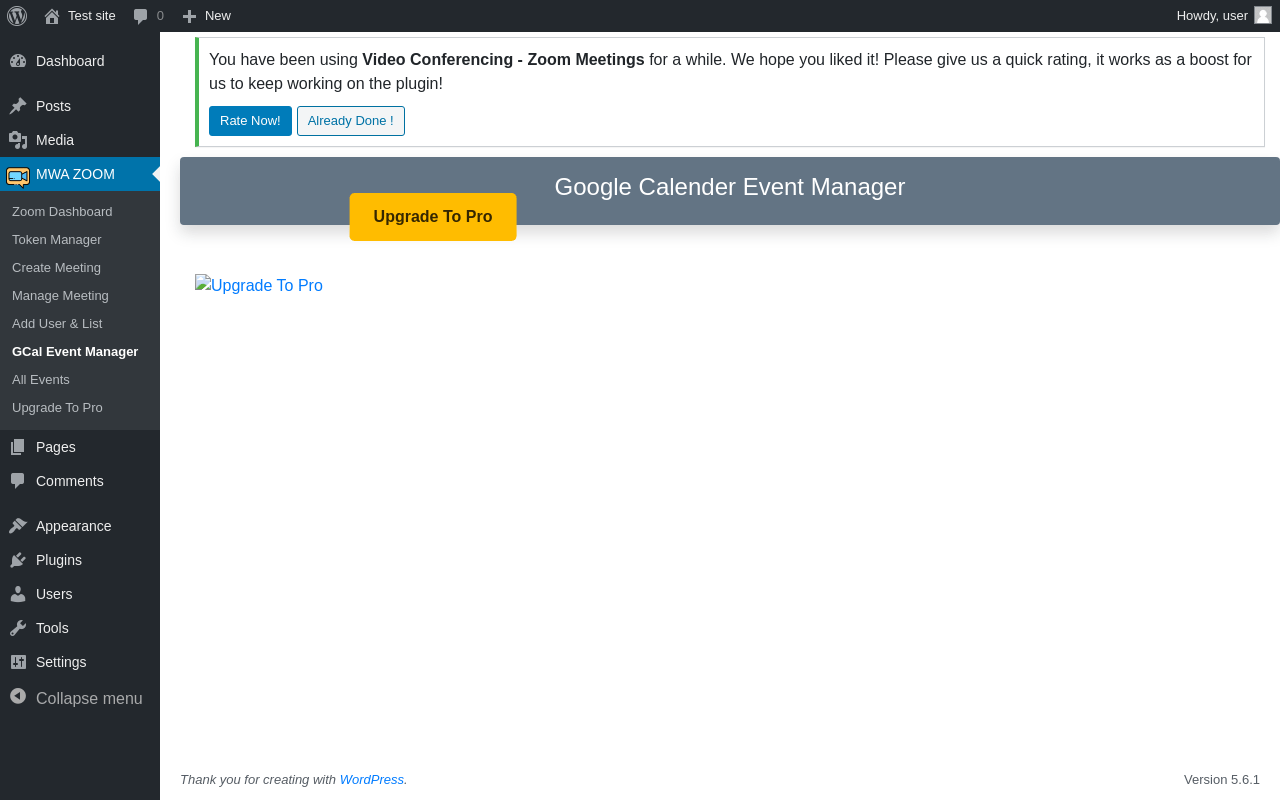Follow the WordPress footer link

click(372, 780)
